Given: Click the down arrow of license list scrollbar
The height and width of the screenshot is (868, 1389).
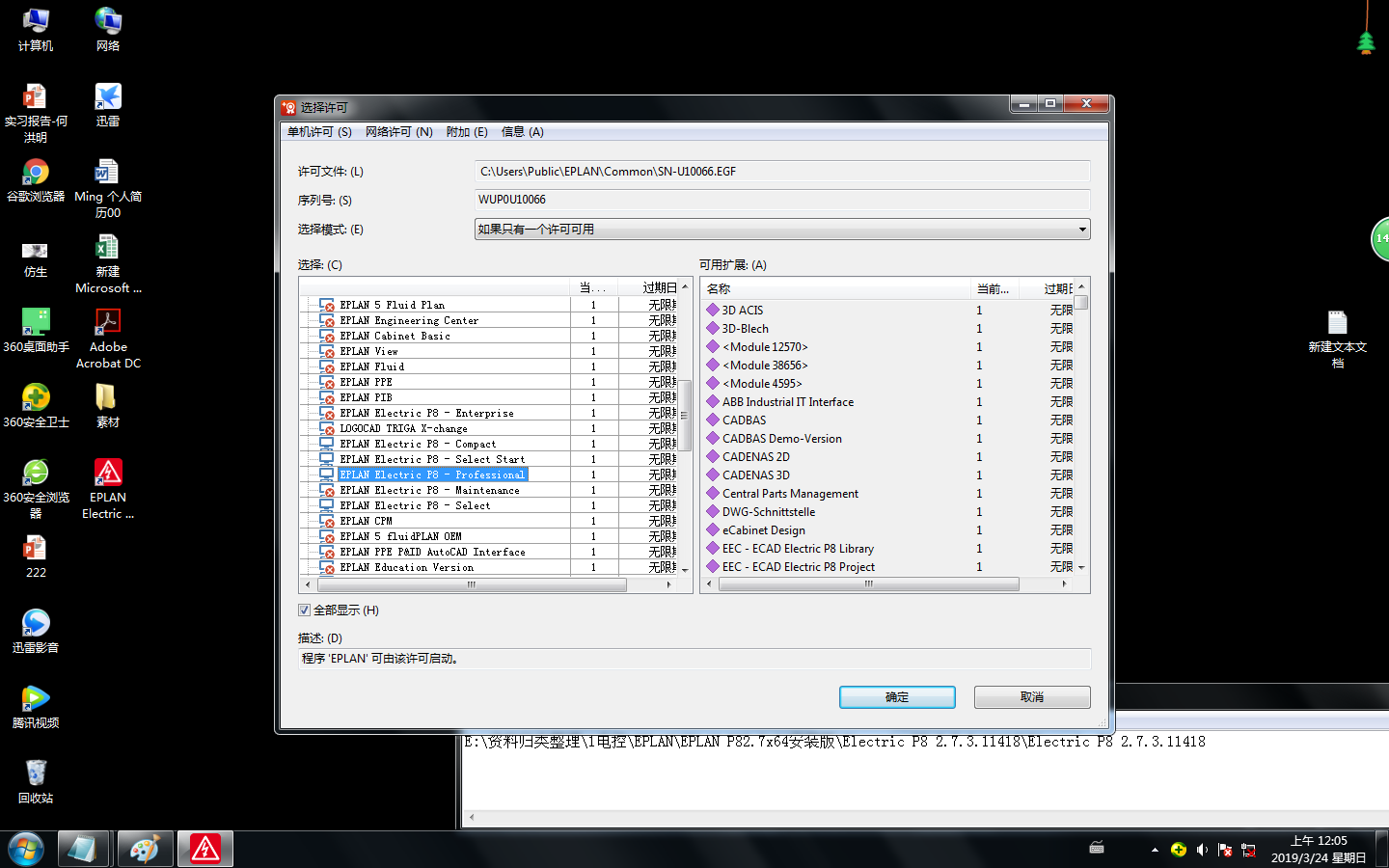Looking at the screenshot, I should [685, 570].
